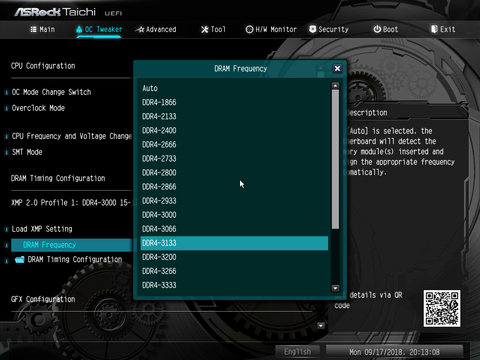Open CPU Frequency and Voltage Change
The image size is (480, 360).
[72, 136]
